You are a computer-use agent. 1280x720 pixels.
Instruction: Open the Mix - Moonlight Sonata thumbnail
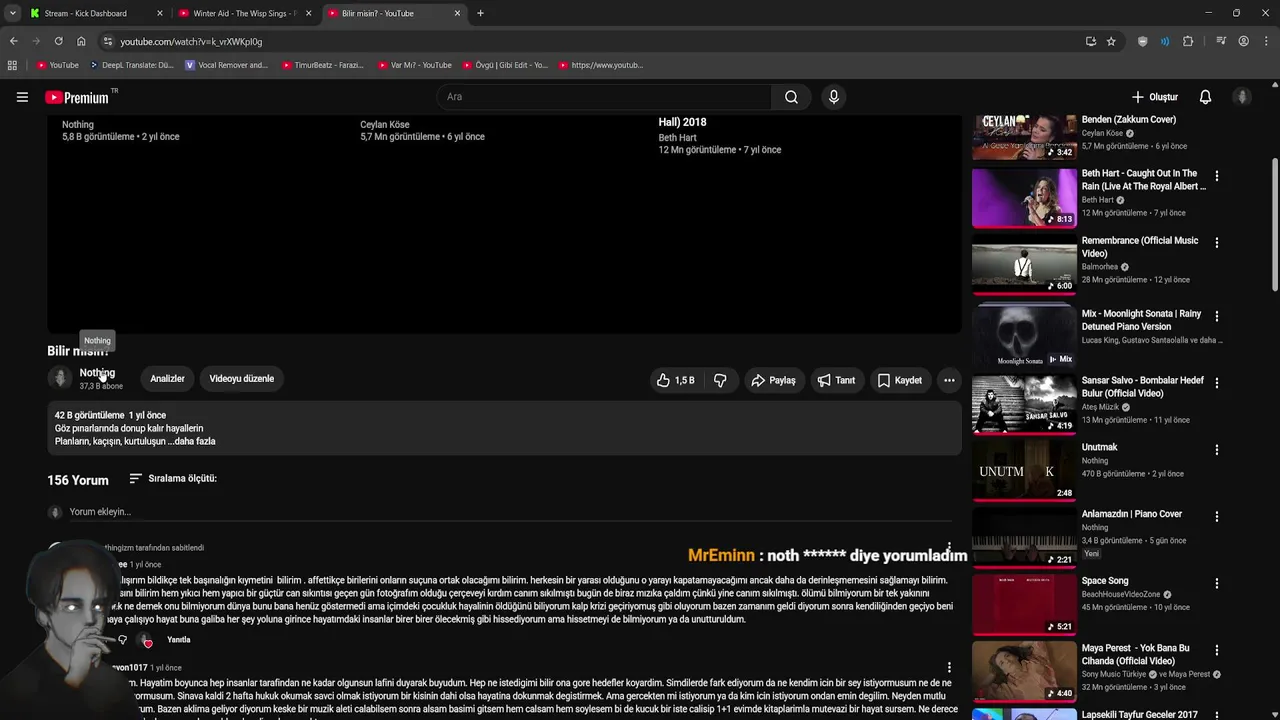point(1024,337)
